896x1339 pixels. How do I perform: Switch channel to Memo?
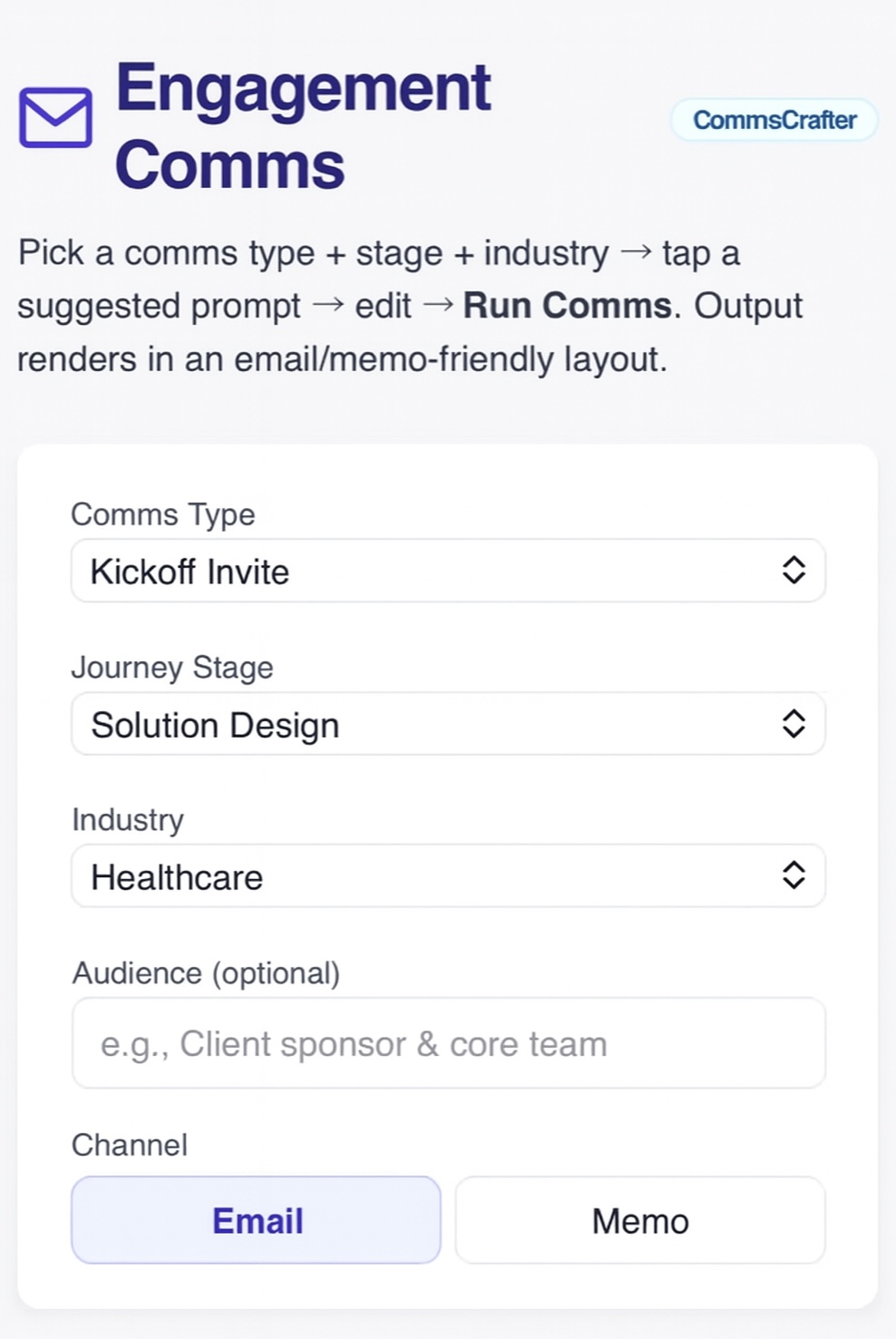(640, 1220)
